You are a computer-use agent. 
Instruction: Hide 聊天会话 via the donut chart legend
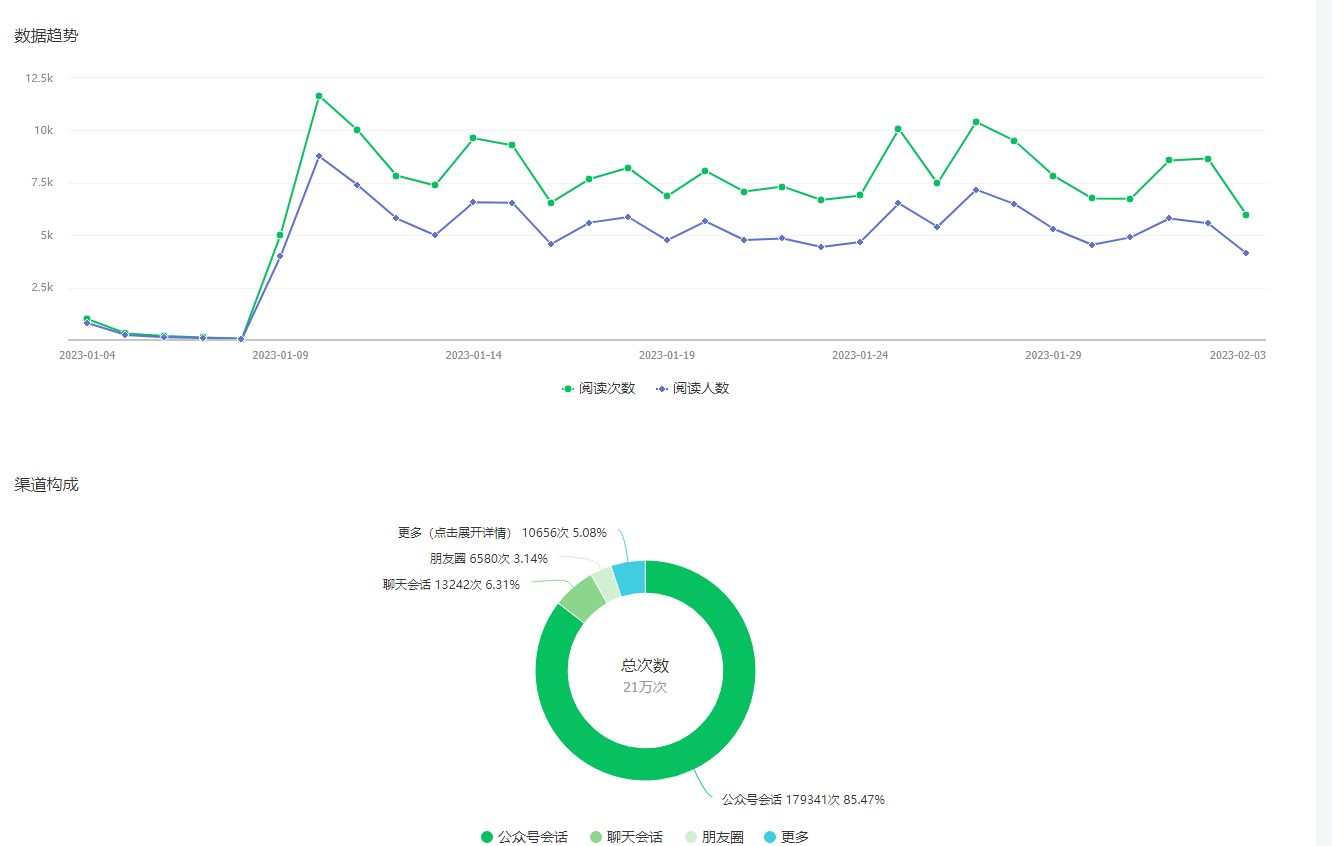click(625, 837)
